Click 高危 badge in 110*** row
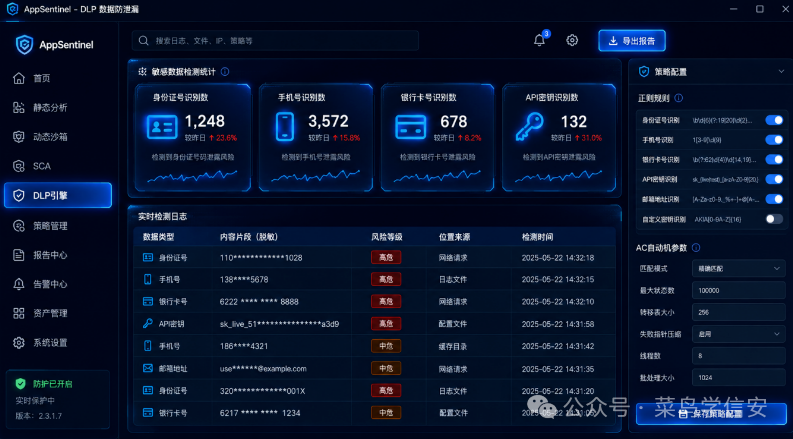This screenshot has width=793, height=439. (386, 257)
